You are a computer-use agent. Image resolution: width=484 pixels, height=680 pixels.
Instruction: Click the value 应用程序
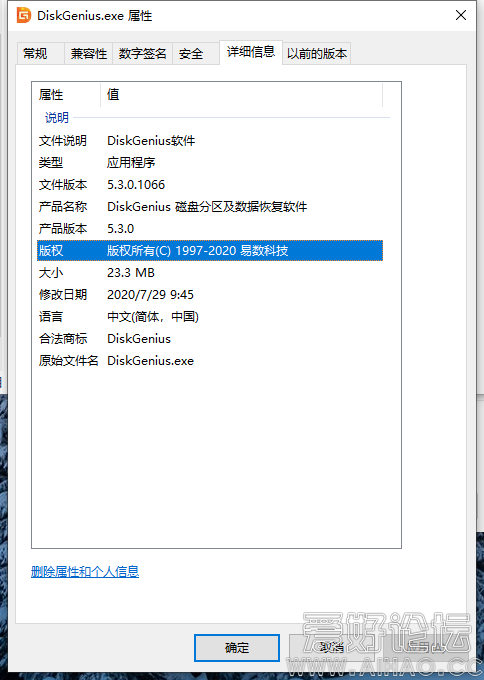(x=131, y=163)
